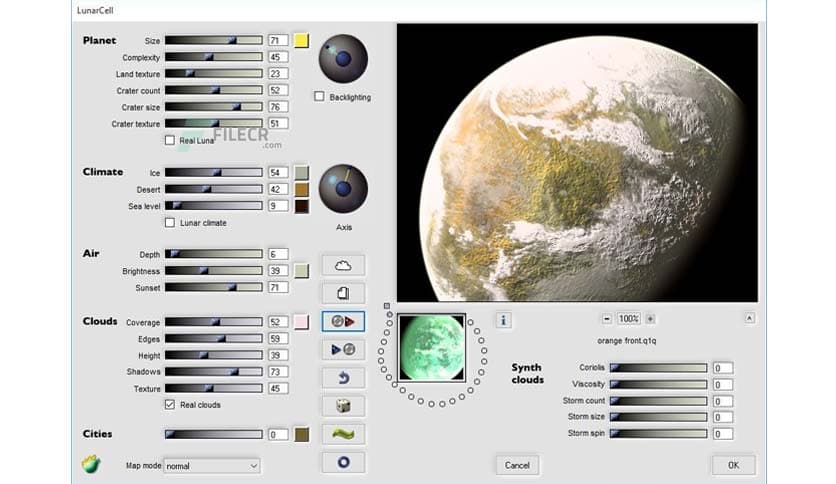Screen dimensions: 836x484
Task: Open the Sea level dark color swatch
Action: click(301, 206)
